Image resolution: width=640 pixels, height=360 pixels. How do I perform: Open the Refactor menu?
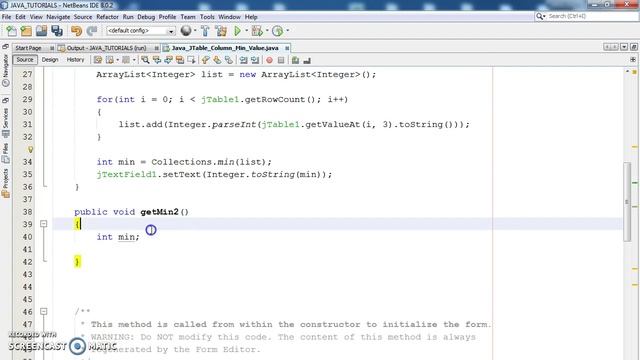tap(107, 17)
